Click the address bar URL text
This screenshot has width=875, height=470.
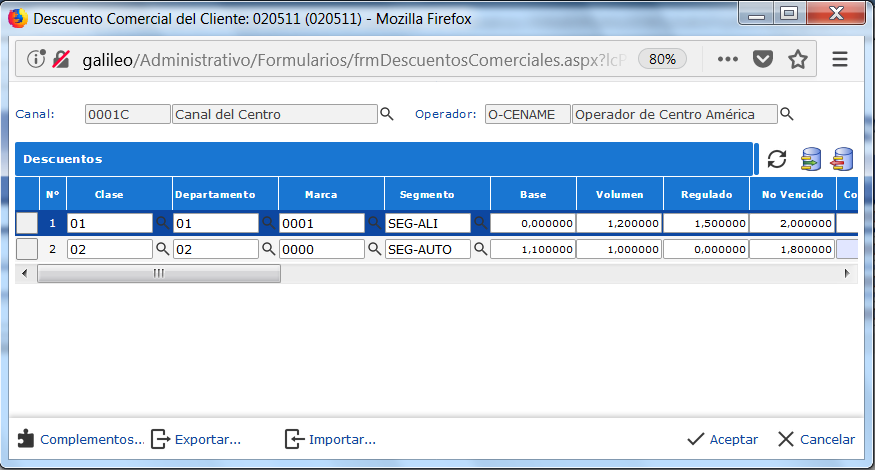click(354, 59)
